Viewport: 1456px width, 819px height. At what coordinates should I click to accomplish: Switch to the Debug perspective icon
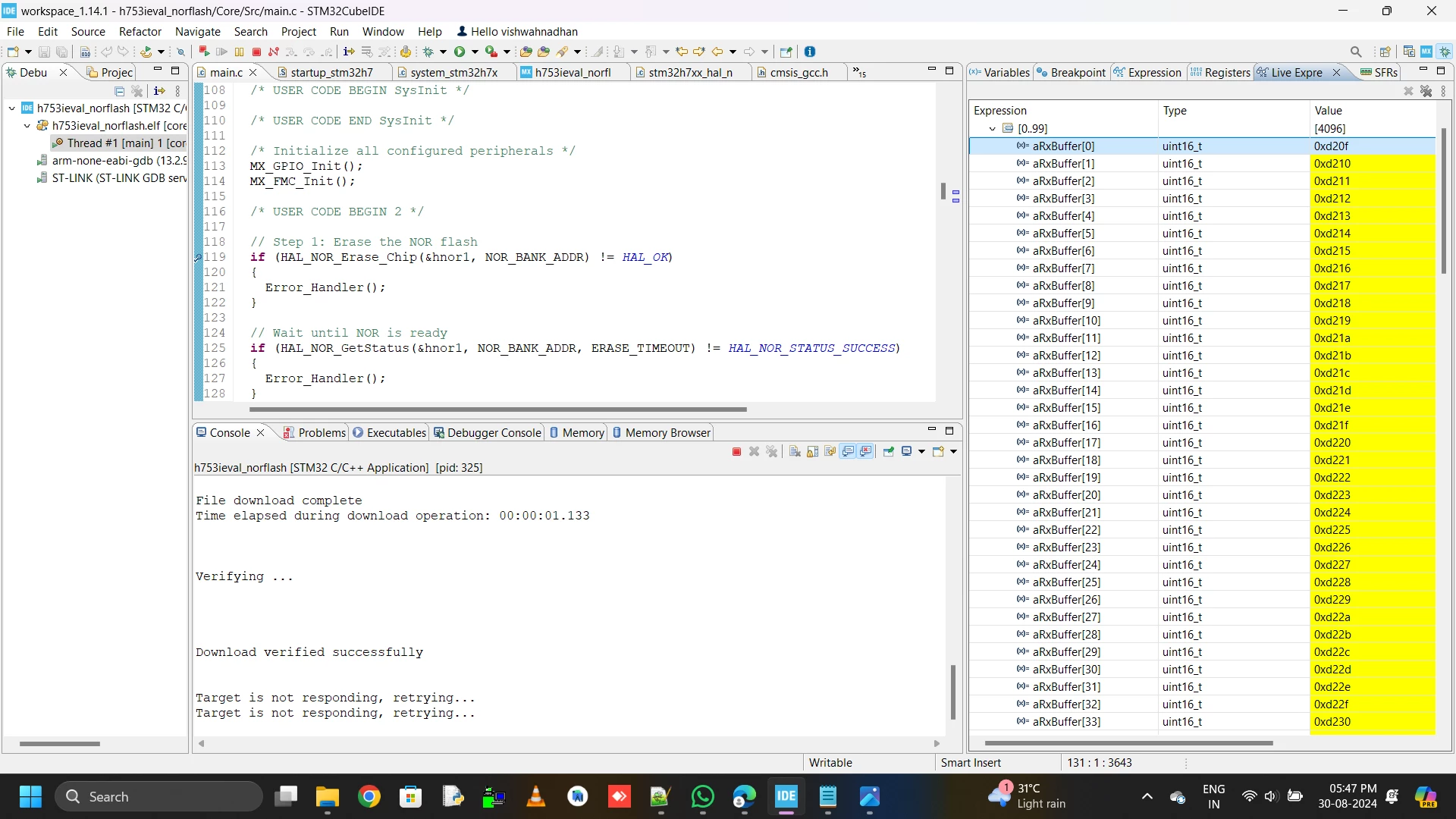coord(1445,52)
